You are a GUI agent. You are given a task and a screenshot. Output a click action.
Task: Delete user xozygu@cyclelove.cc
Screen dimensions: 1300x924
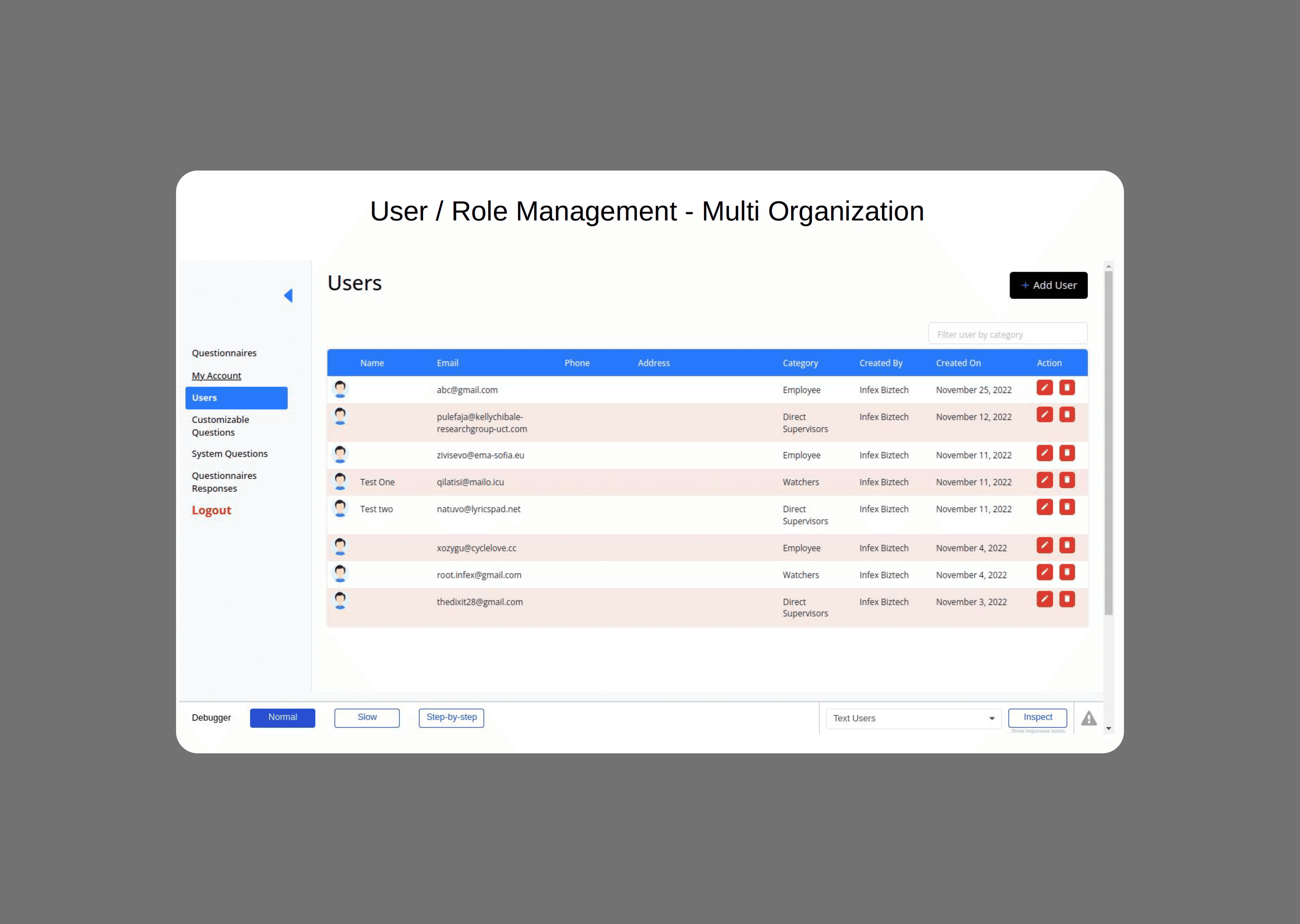pos(1067,545)
